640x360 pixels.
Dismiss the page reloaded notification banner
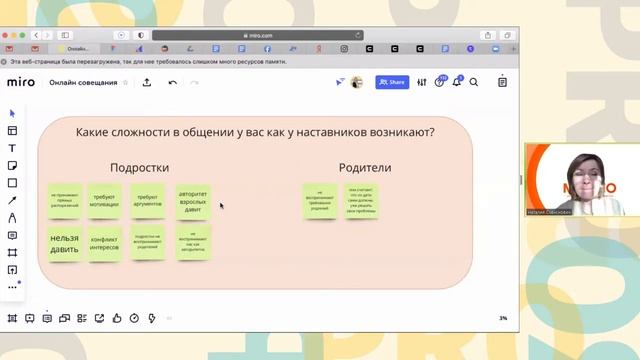(4, 62)
